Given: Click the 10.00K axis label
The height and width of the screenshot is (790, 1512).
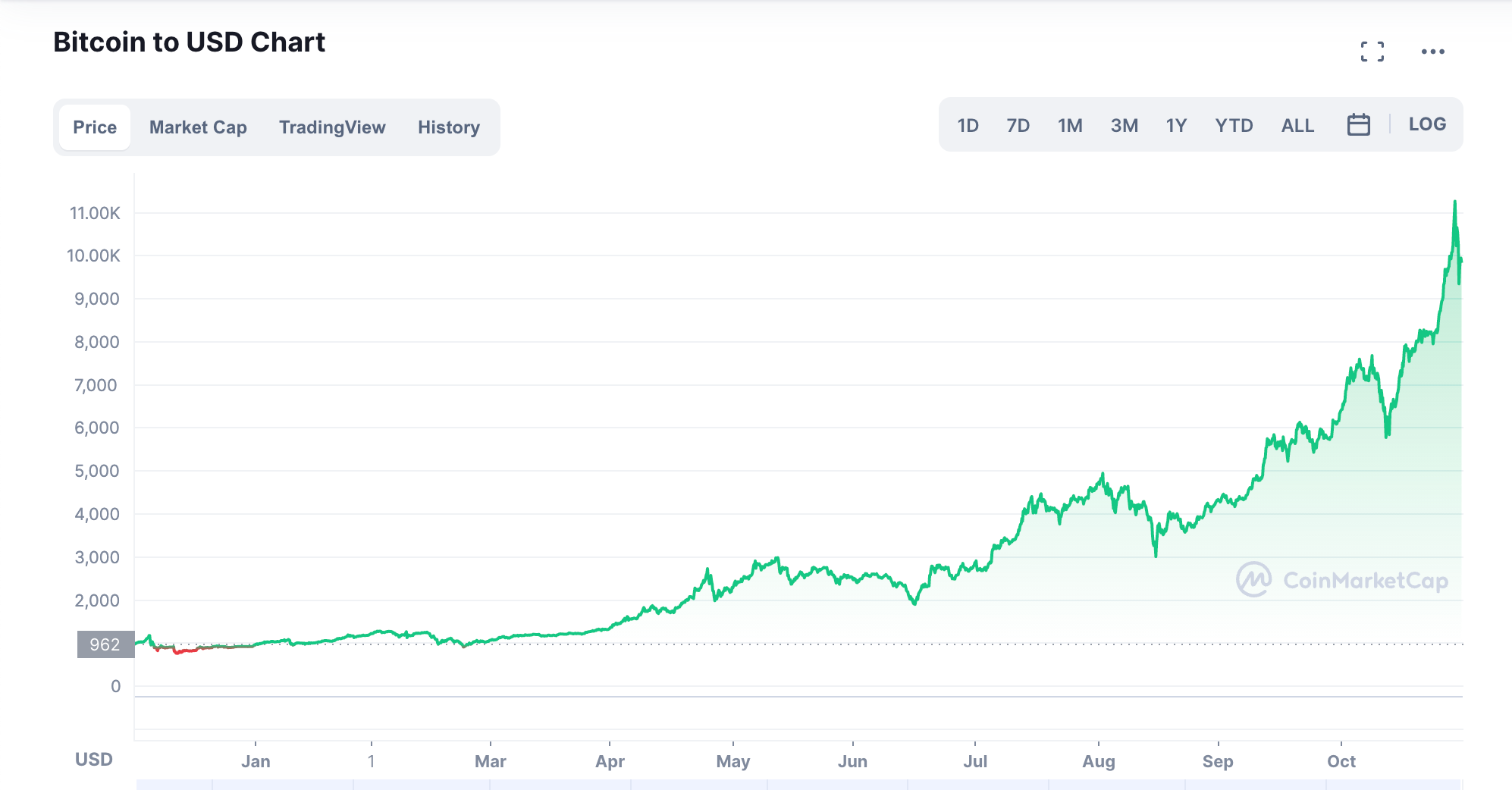Looking at the screenshot, I should tap(93, 255).
